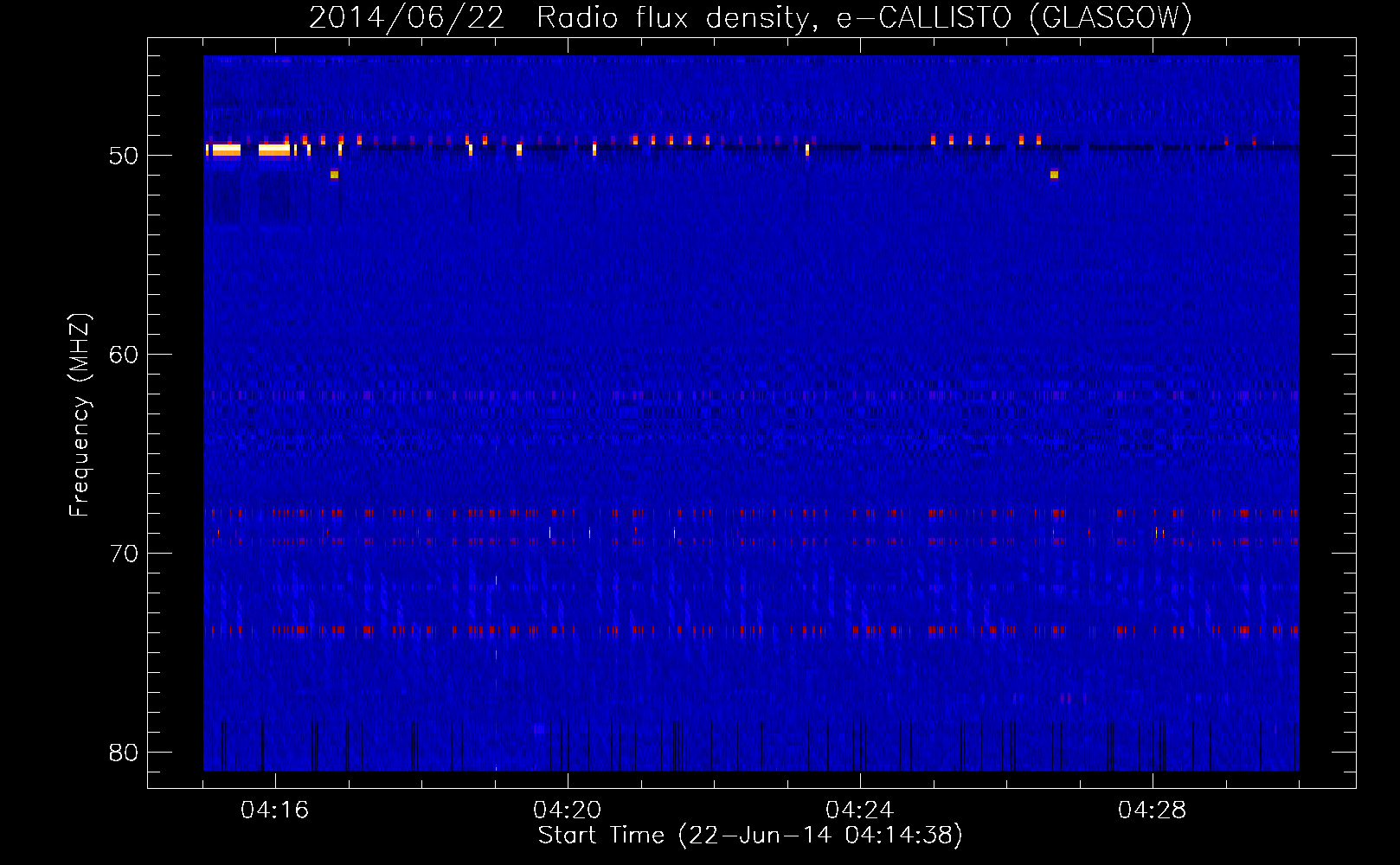Select the 04:24 time tick label
Viewport: 1400px width, 865px height.
tap(860, 811)
